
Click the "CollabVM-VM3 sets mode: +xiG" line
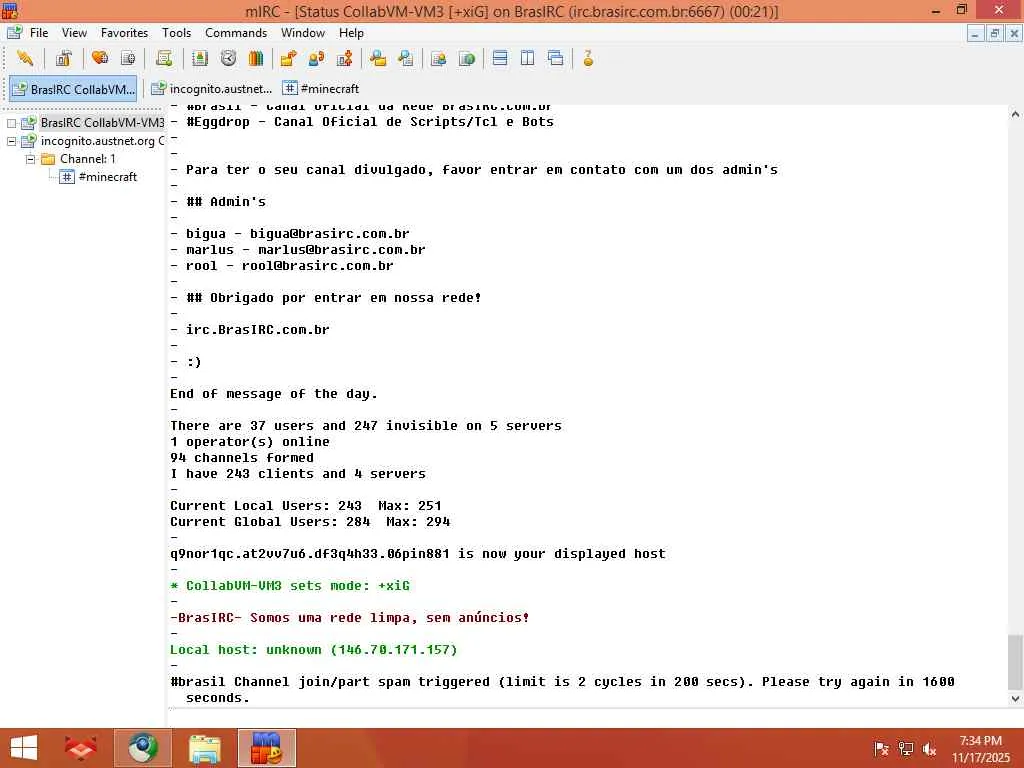pos(290,586)
